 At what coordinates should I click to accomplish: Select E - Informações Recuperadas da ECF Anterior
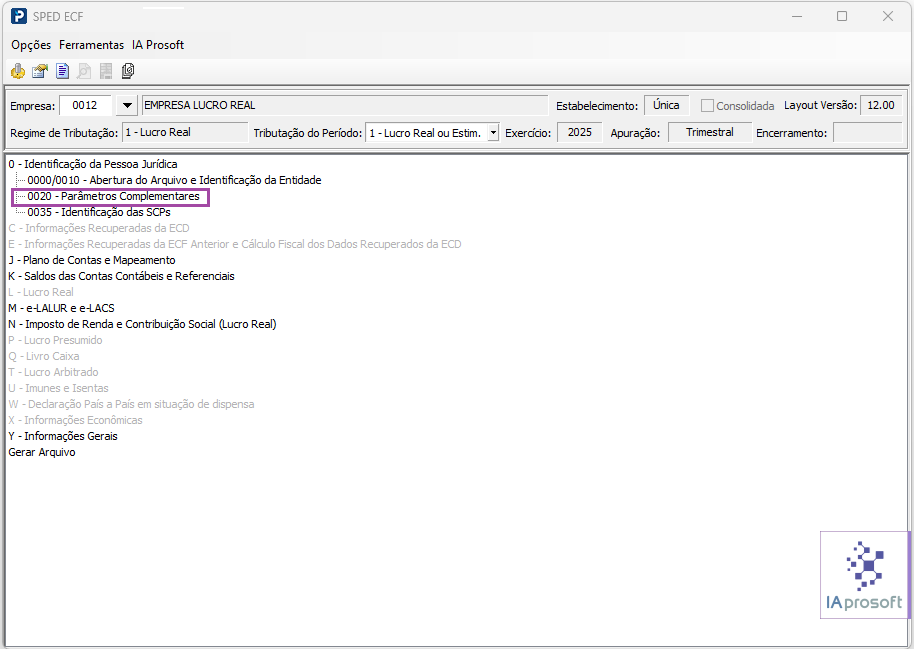[x=235, y=244]
